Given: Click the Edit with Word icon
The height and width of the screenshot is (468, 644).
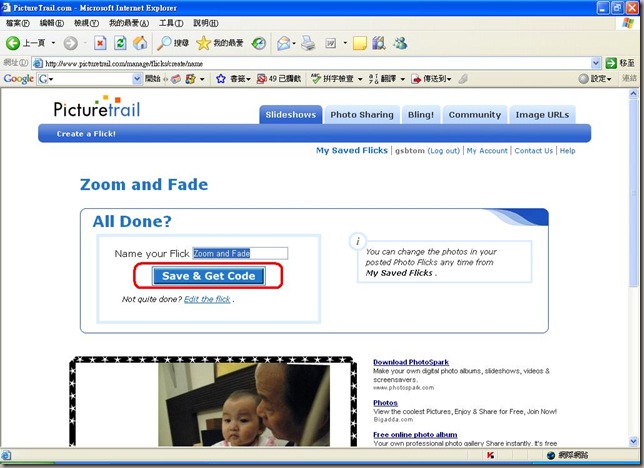Looking at the screenshot, I should click(331, 43).
